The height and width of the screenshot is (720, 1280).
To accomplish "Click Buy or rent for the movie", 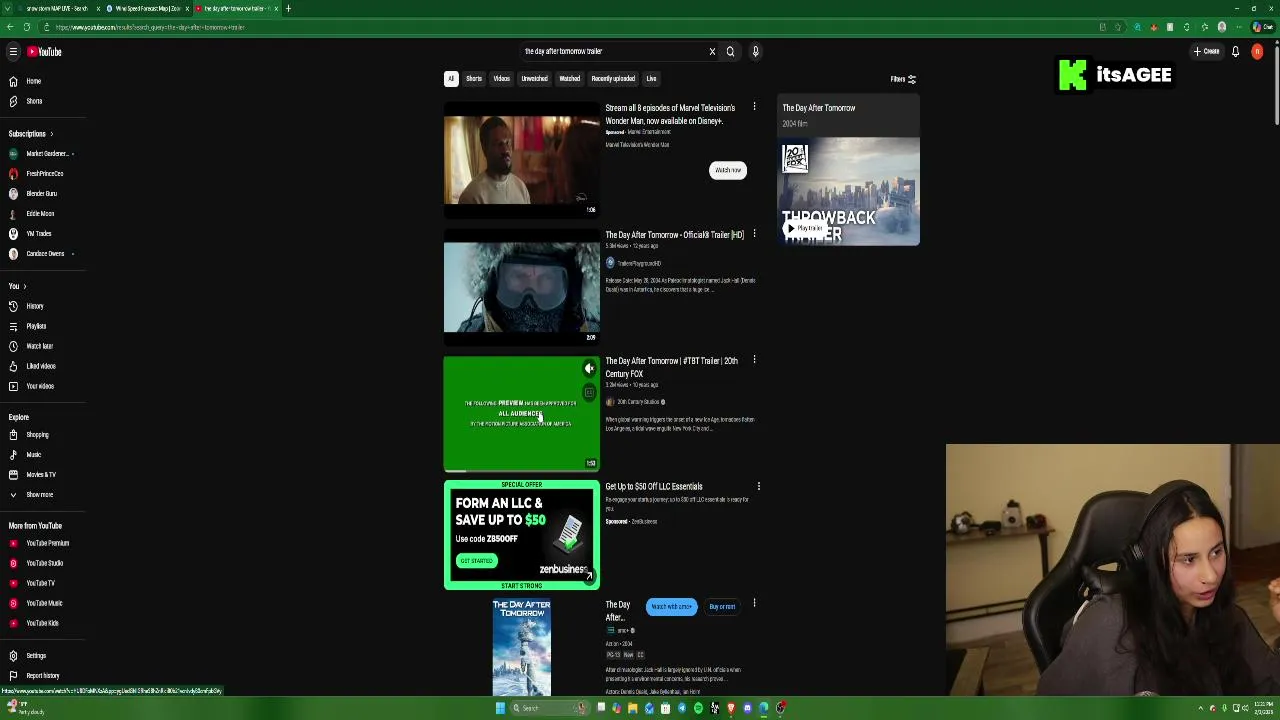I will click(x=722, y=607).
